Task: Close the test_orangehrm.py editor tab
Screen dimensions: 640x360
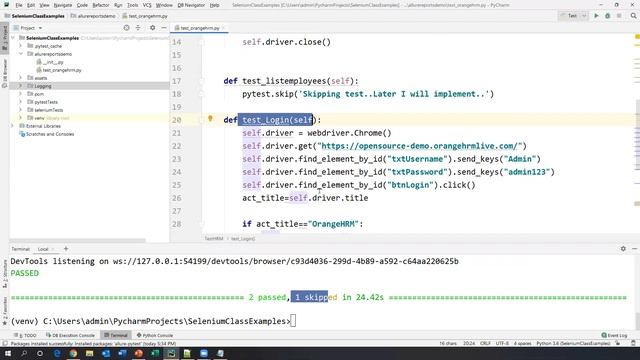Action: tap(224, 28)
